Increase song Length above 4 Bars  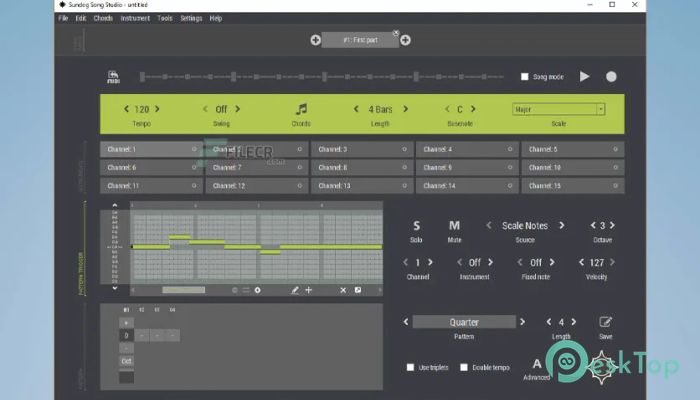[405, 109]
